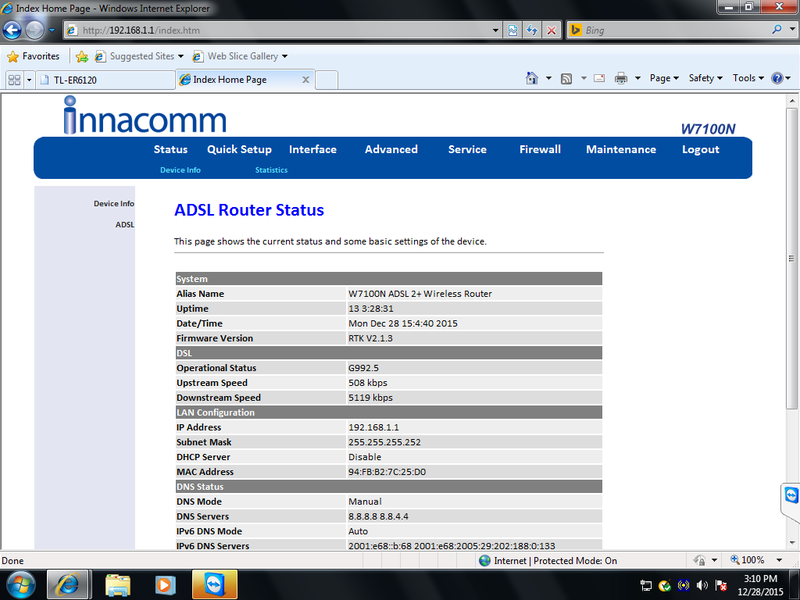Expand the Home button dropdown arrow
This screenshot has width=800, height=600.
(x=548, y=78)
